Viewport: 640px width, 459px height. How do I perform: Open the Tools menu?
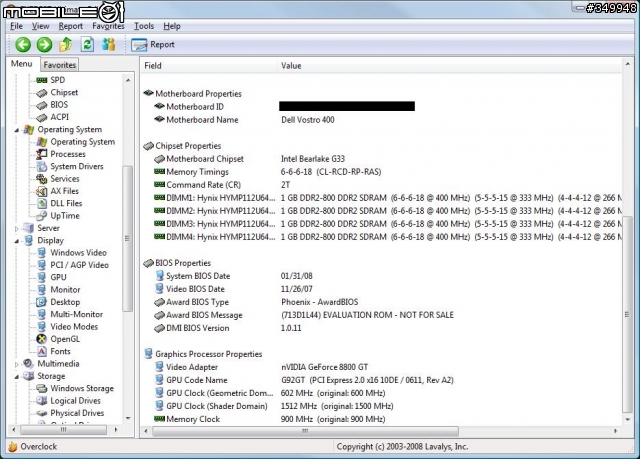(144, 26)
